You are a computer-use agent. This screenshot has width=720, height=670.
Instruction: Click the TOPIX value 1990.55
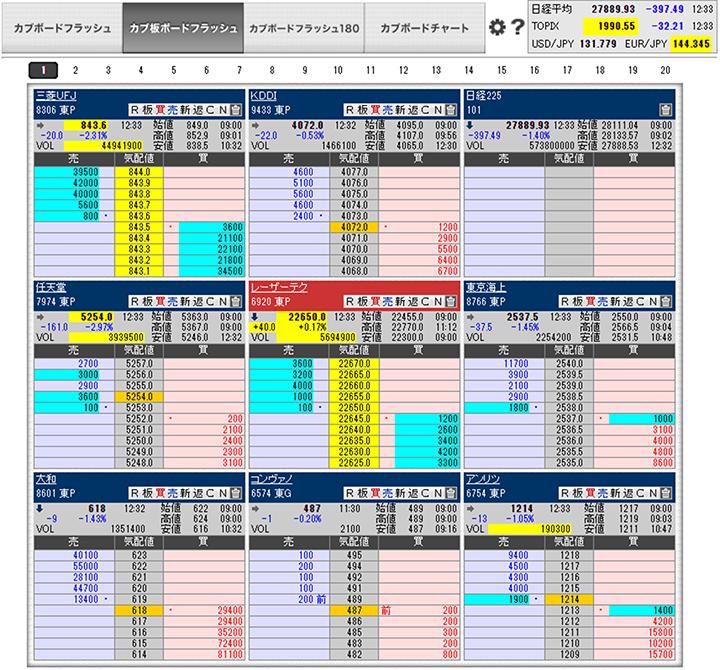click(611, 27)
